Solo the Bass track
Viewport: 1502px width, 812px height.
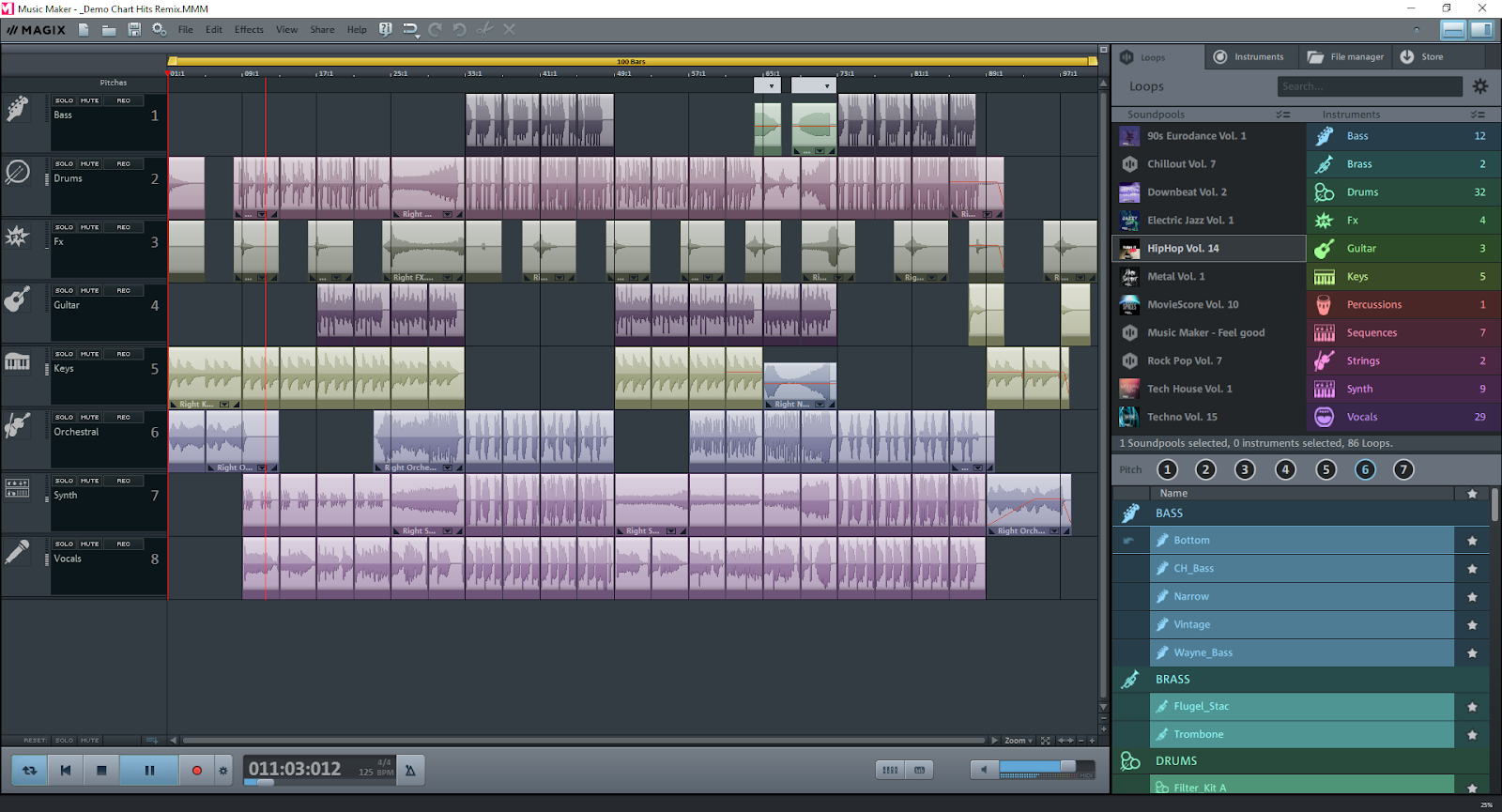click(64, 100)
